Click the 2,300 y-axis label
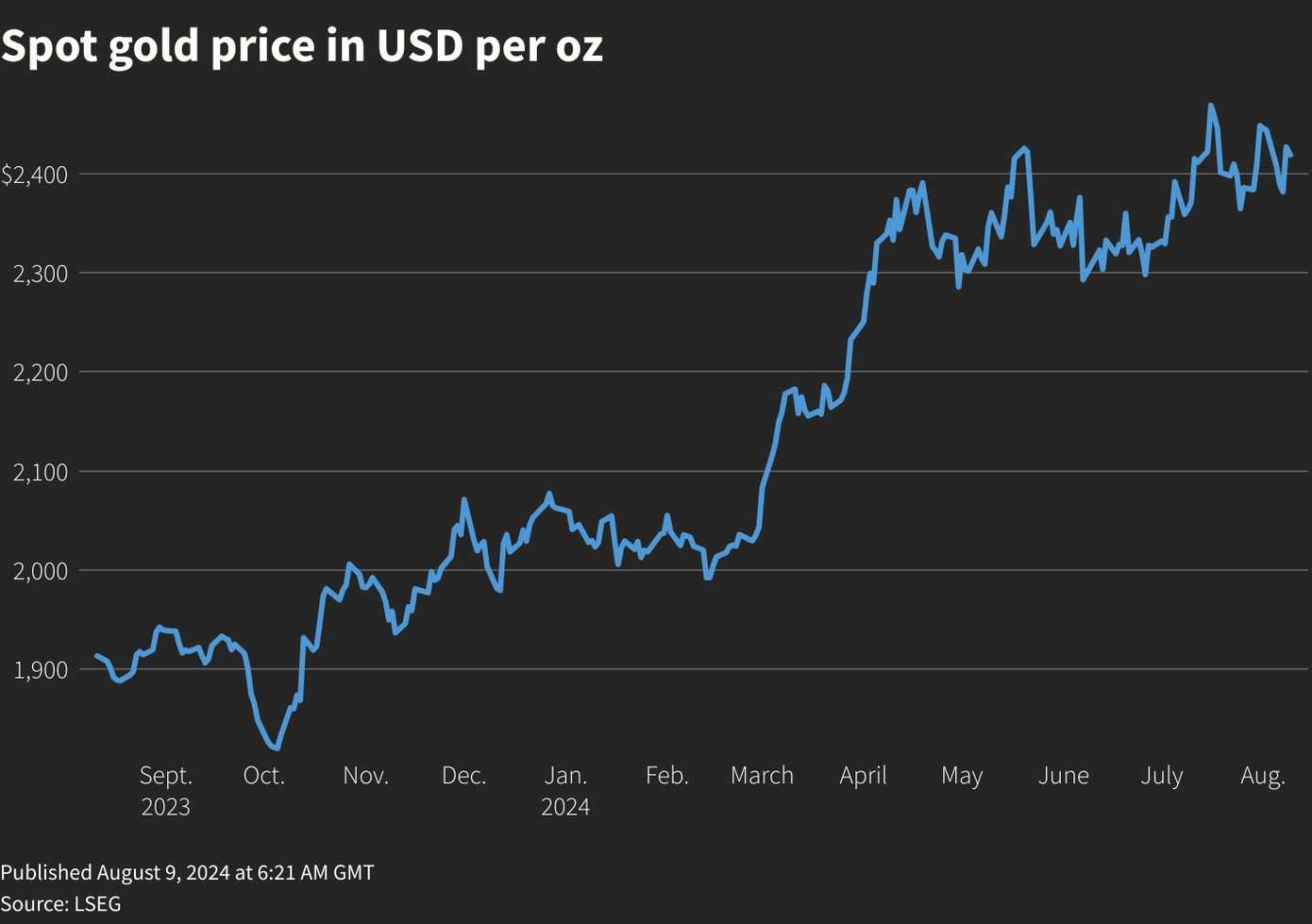The width and height of the screenshot is (1312, 924). (x=41, y=274)
